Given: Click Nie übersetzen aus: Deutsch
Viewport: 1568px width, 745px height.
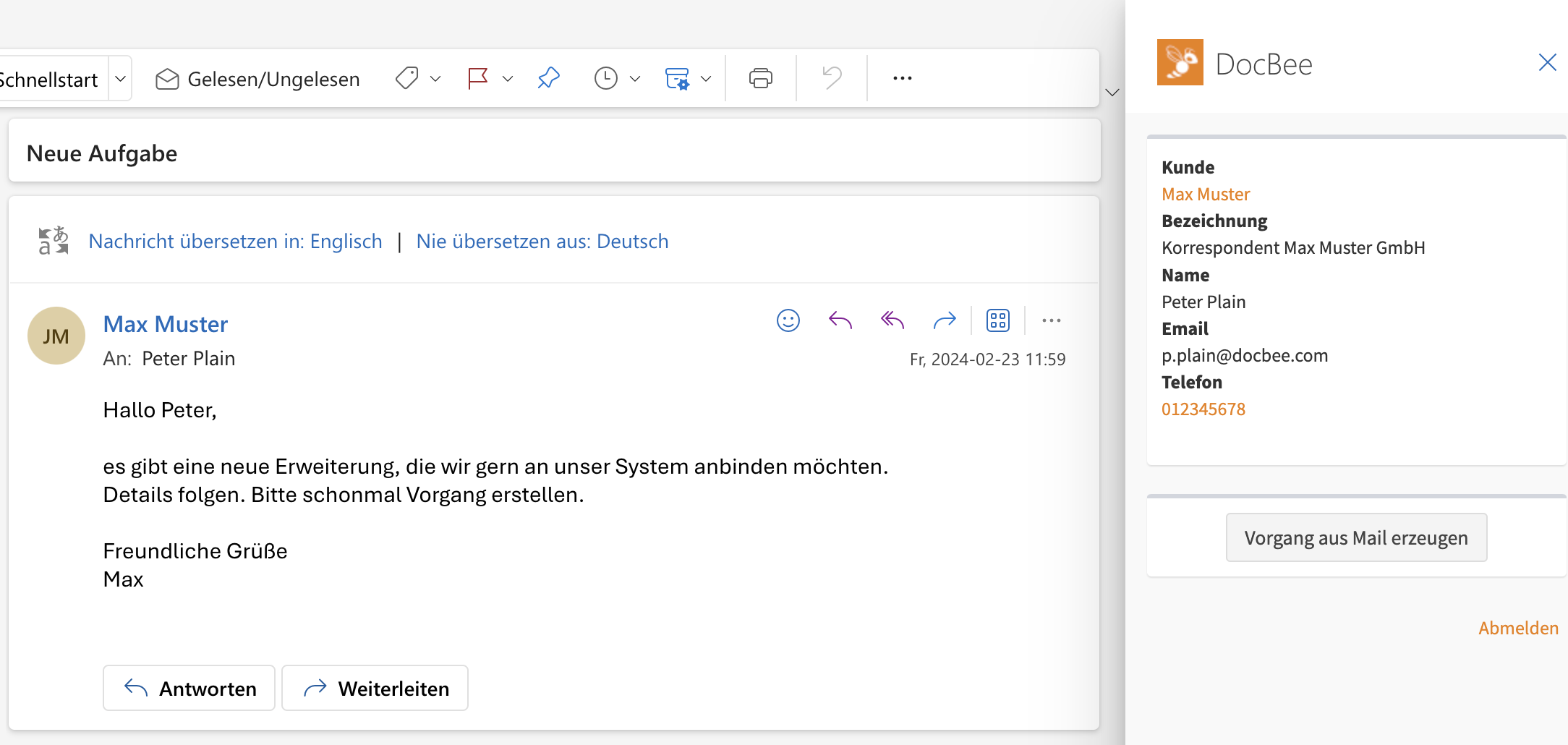Looking at the screenshot, I should (542, 242).
